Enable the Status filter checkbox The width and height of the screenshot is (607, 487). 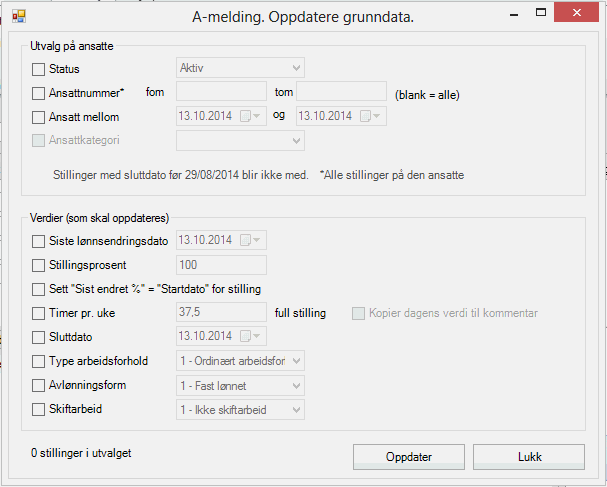[x=39, y=69]
